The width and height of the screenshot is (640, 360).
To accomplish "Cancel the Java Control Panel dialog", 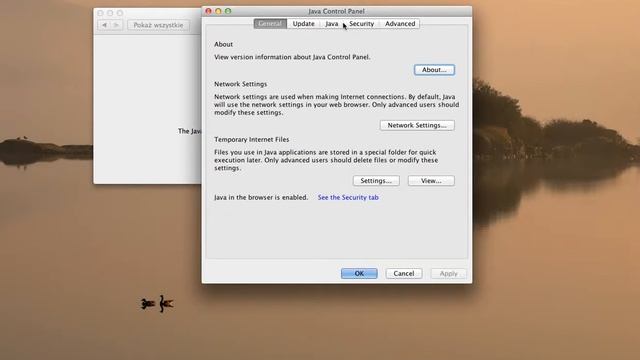I will tap(404, 273).
